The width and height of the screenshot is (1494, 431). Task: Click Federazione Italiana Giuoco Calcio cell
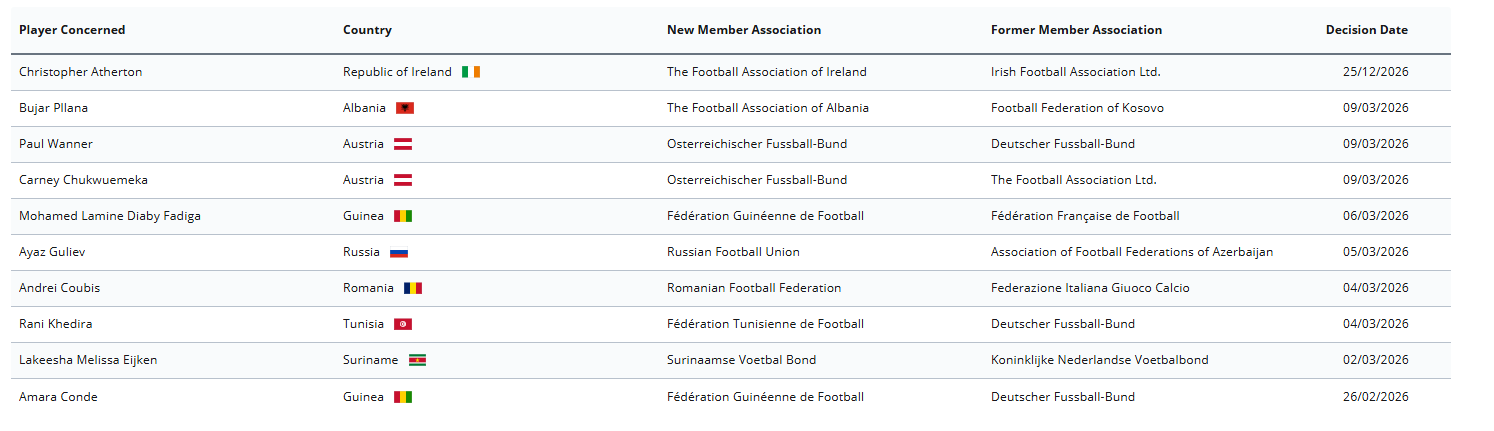pos(1090,288)
